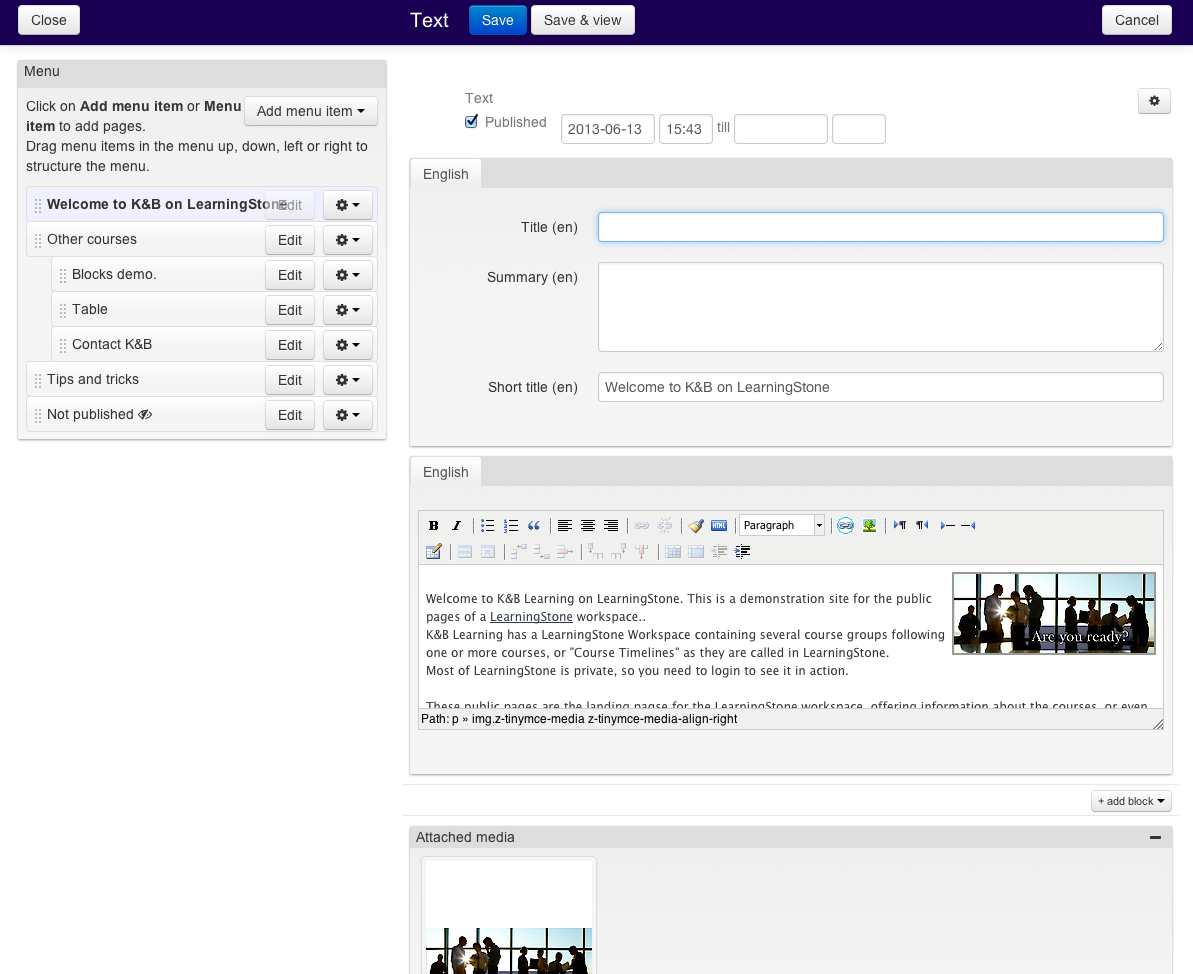Click the publication time field 15:43
The image size is (1193, 974).
coord(685,129)
